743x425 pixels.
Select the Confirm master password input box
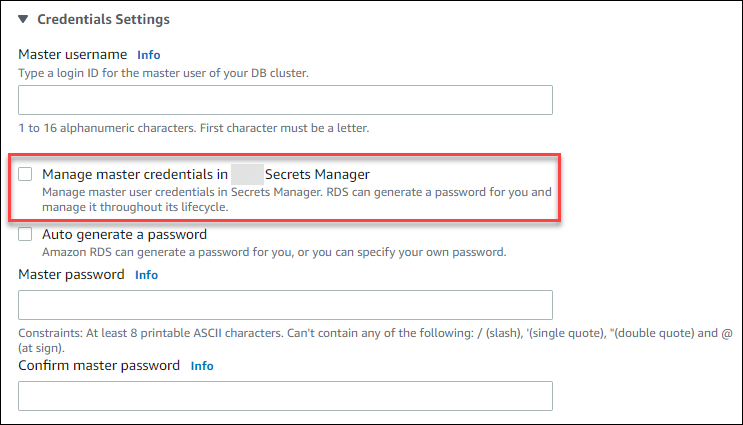click(285, 396)
